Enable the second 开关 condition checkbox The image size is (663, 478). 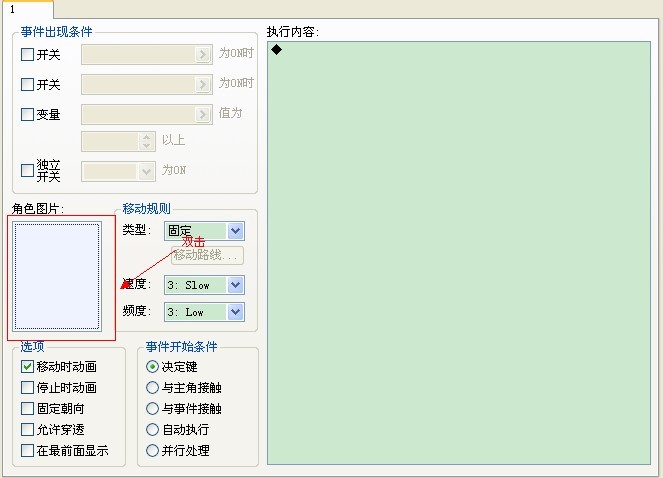pyautogui.click(x=27, y=84)
